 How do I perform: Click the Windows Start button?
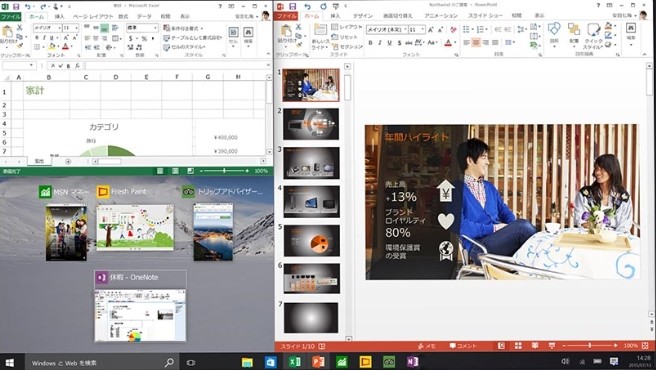pyautogui.click(x=9, y=362)
